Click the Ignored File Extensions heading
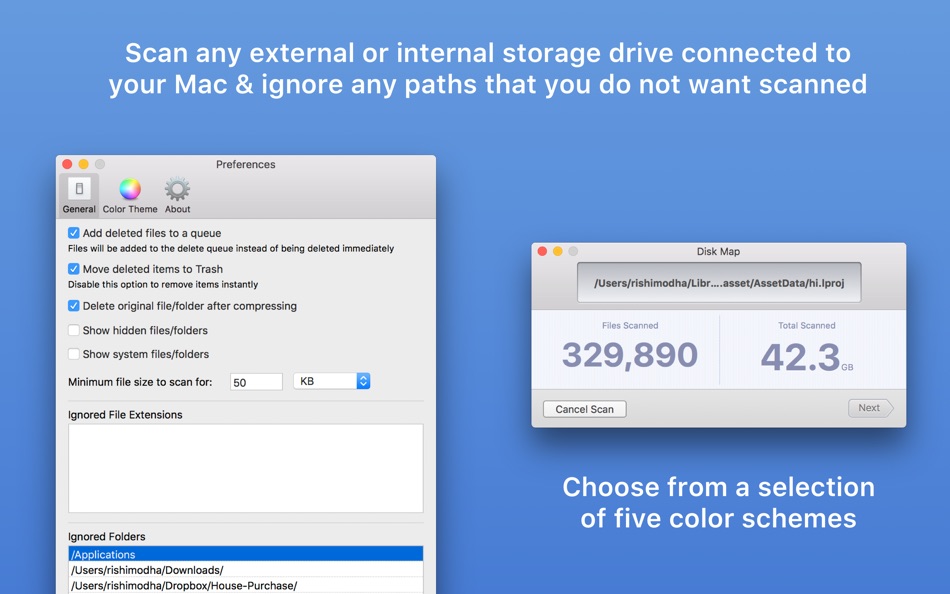Image resolution: width=950 pixels, height=594 pixels. pos(125,415)
